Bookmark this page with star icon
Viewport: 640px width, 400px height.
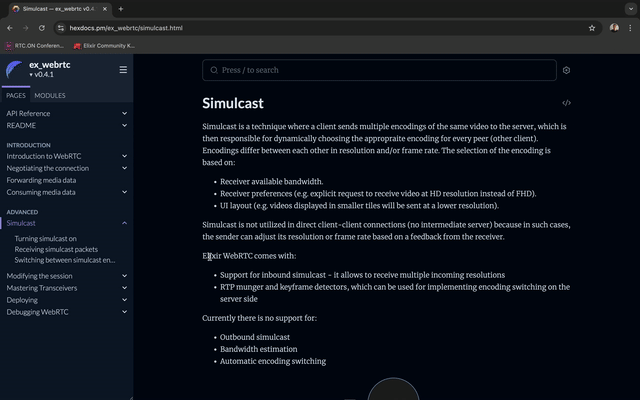(592, 28)
